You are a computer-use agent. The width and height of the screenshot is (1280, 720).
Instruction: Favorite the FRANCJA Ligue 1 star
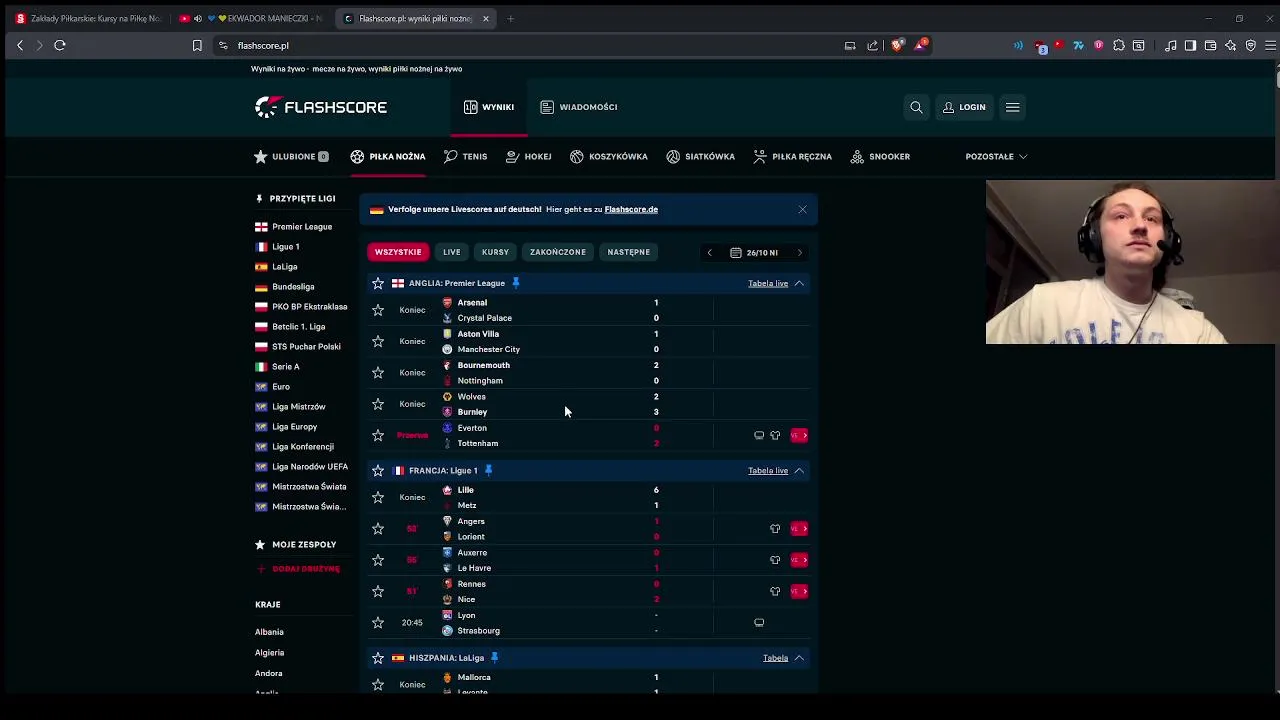pos(378,471)
